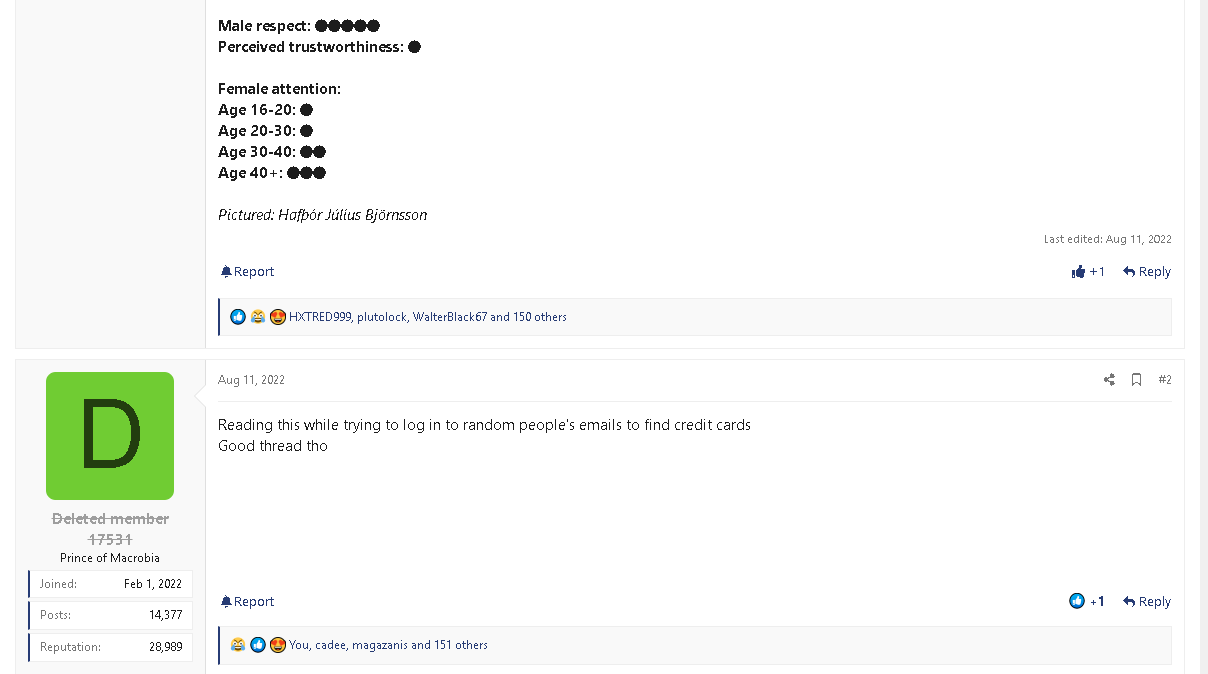Image resolution: width=1208 pixels, height=674 pixels.
Task: Reply to post #2
Action: coord(1147,602)
